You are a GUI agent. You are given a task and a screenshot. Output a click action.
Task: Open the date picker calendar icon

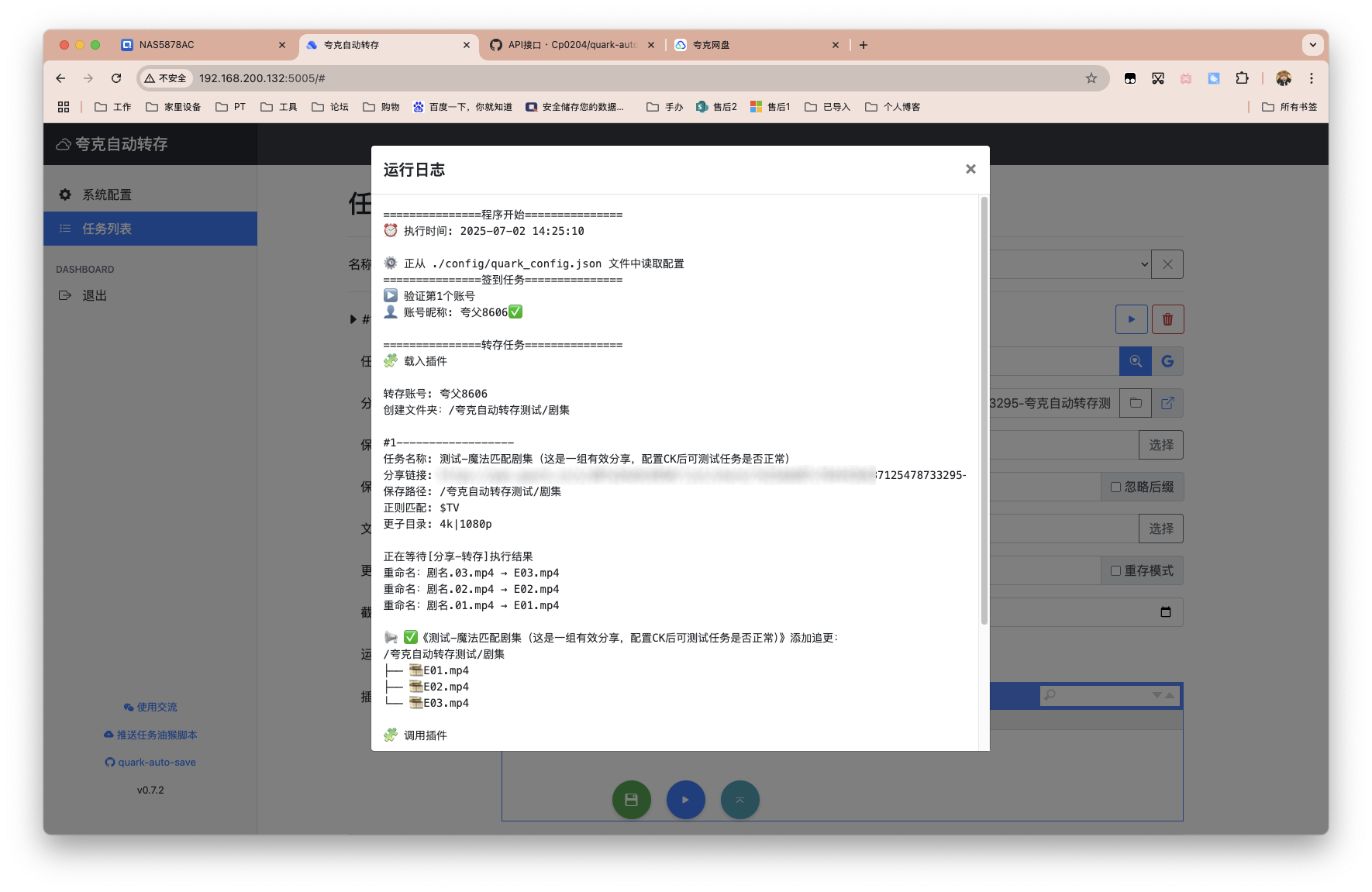tap(1165, 612)
